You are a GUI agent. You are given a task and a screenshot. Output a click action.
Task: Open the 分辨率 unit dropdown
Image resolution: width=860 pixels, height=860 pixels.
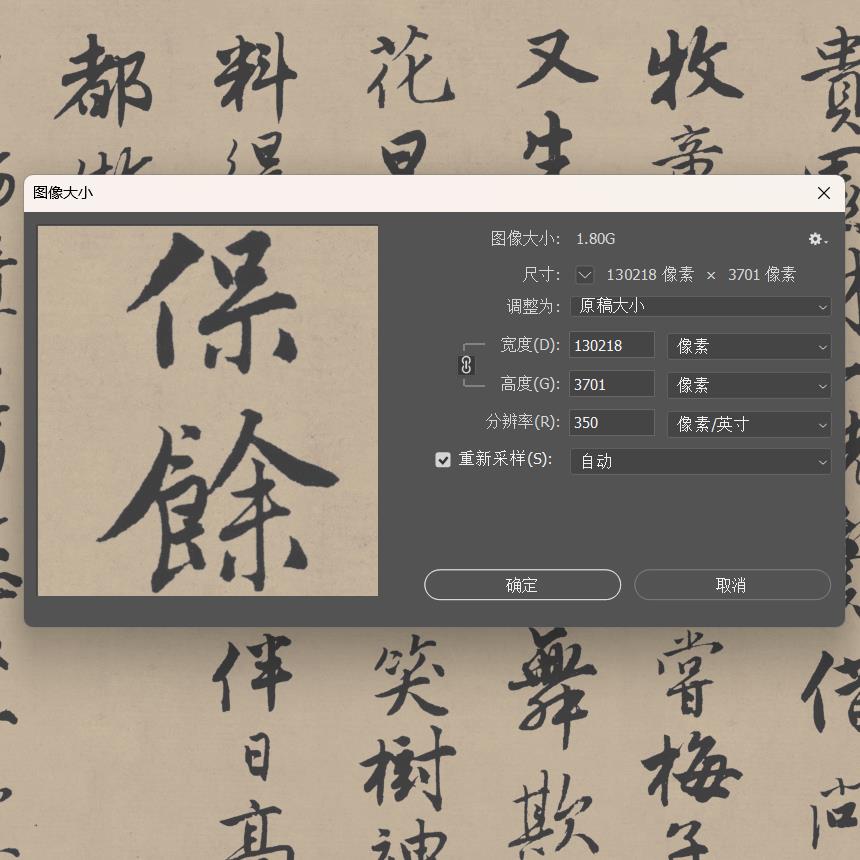(x=749, y=424)
